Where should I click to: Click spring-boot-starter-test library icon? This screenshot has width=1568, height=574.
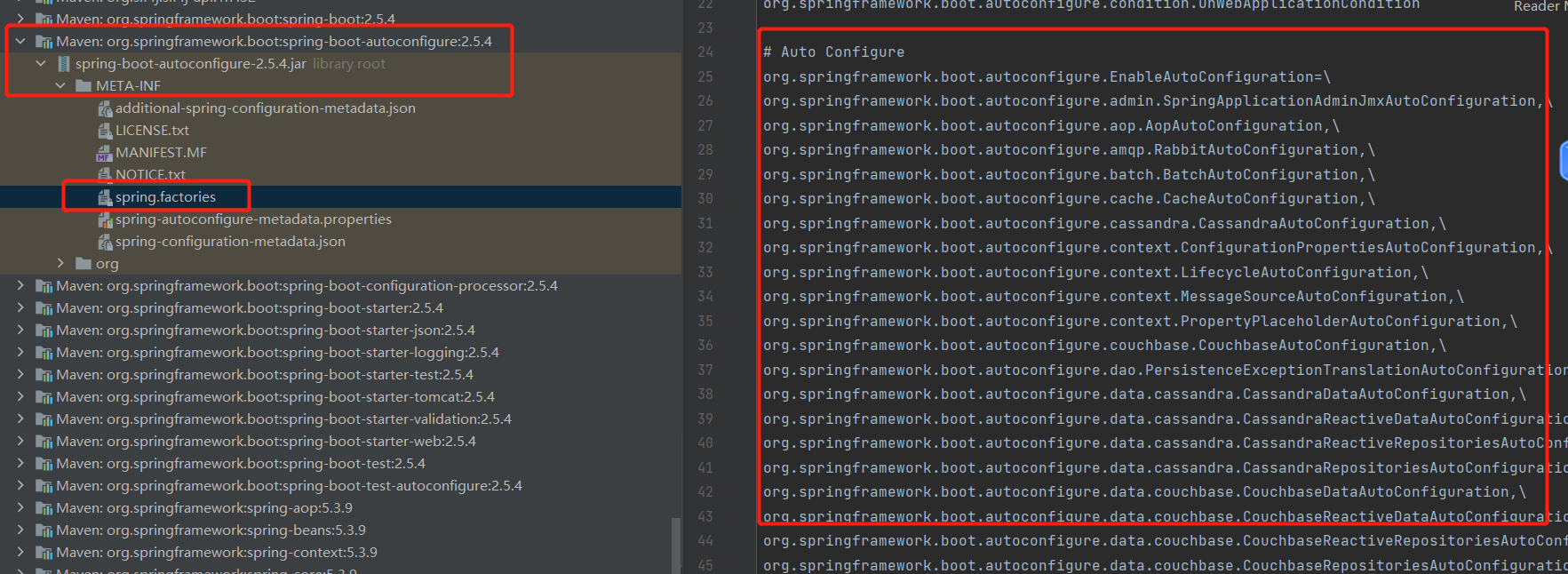coord(44,374)
